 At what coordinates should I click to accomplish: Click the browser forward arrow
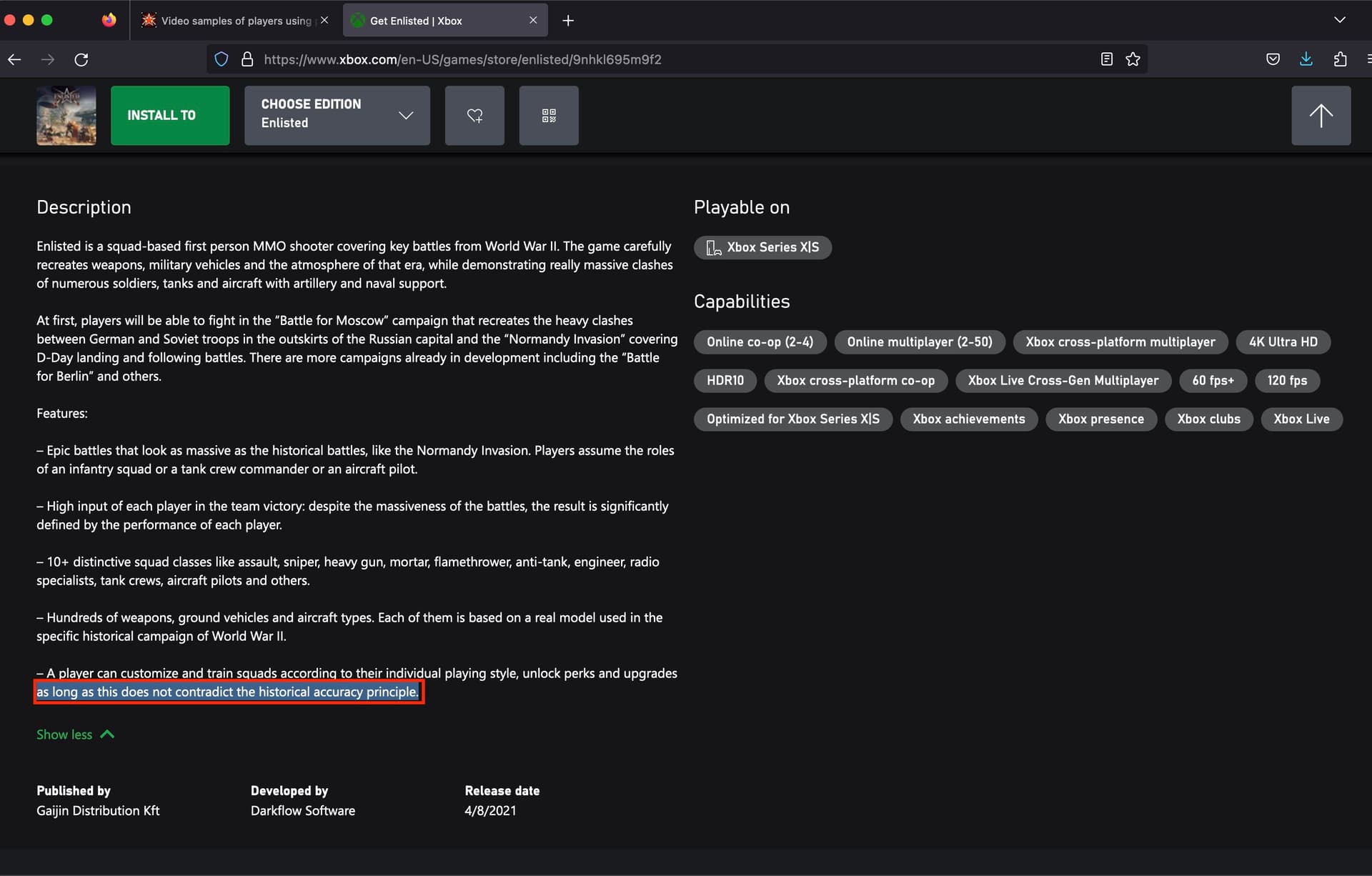tap(48, 59)
